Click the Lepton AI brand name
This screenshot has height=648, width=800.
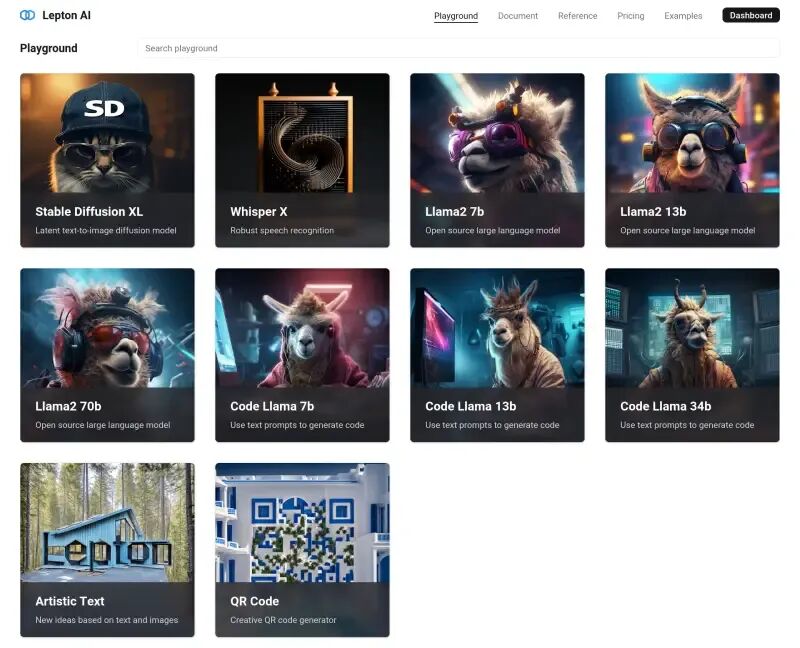point(66,15)
